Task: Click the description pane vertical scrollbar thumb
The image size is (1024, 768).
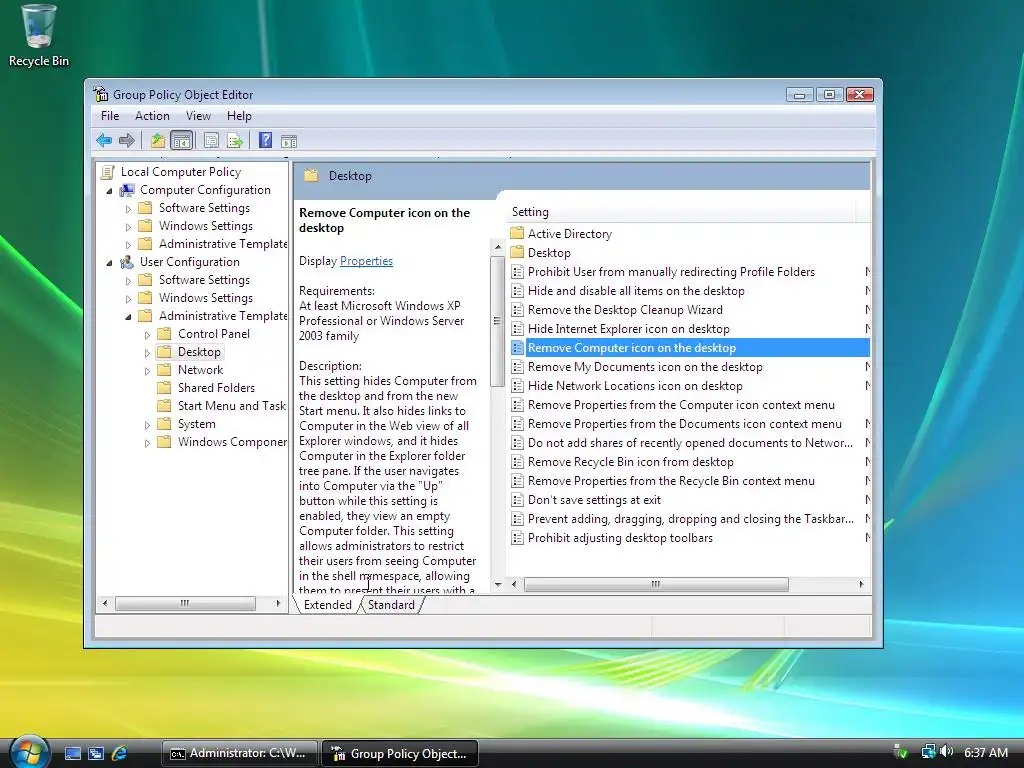Action: (x=498, y=321)
